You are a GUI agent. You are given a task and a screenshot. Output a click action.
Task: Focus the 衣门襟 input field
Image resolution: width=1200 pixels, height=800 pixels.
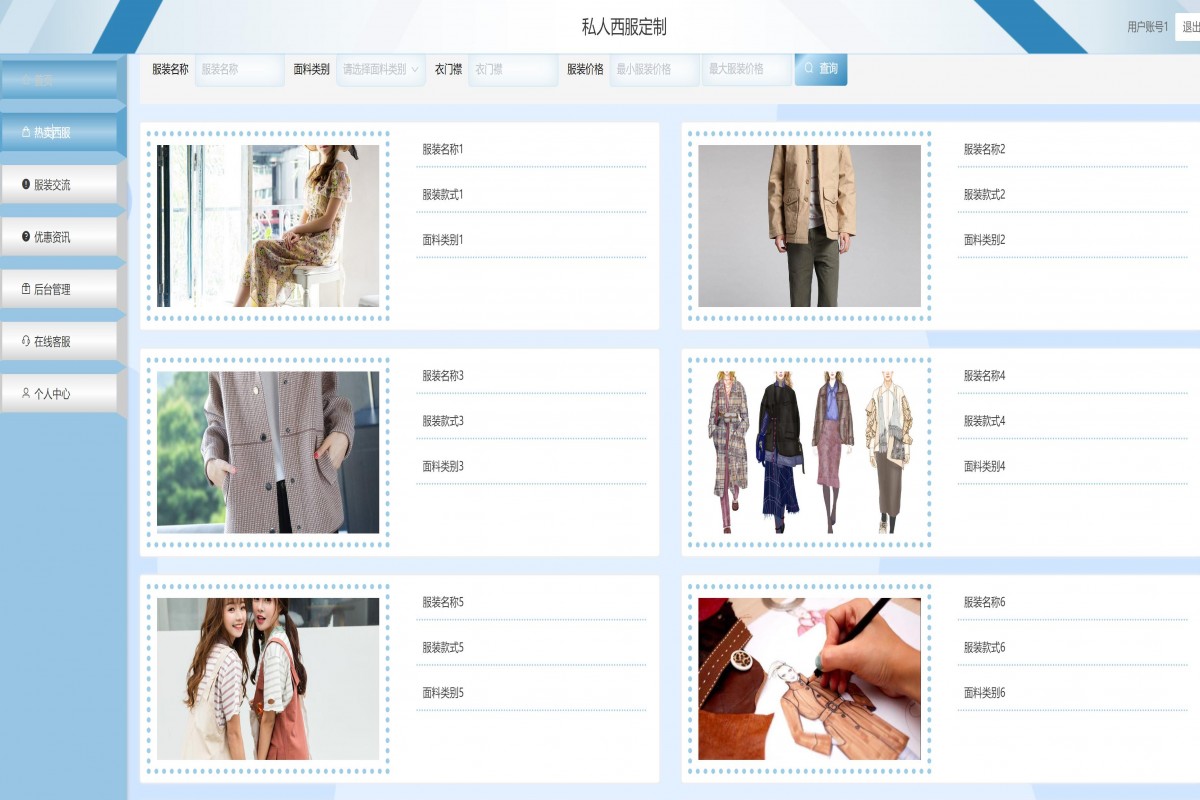tap(512, 69)
